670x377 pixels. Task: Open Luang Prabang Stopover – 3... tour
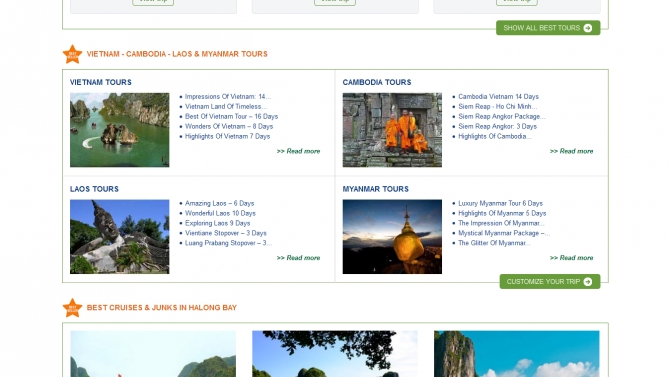coord(228,243)
